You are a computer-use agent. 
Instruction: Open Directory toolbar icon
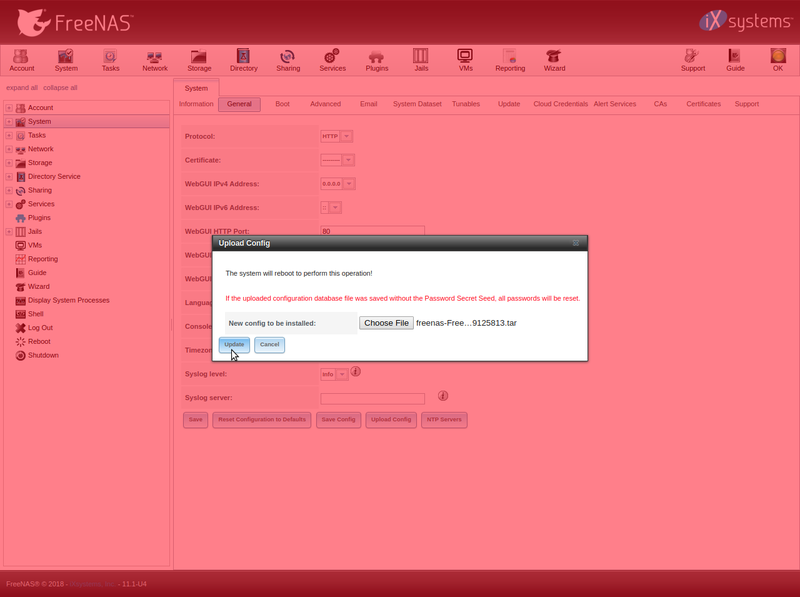[x=243, y=60]
